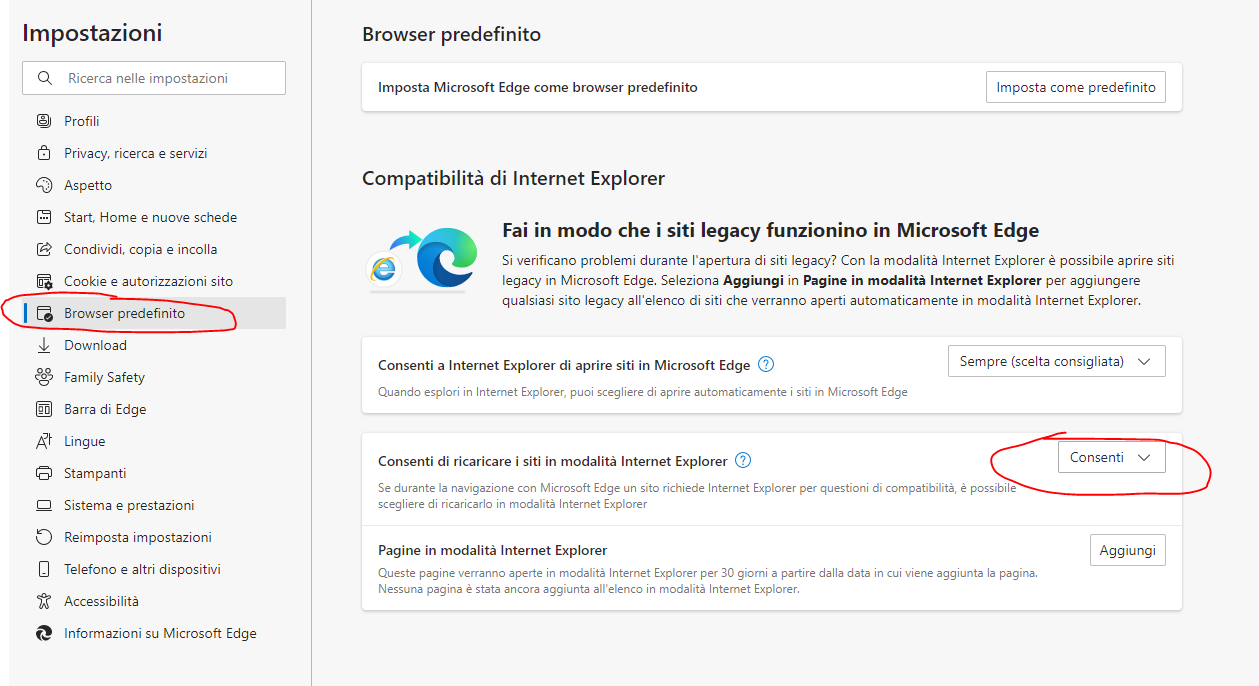Click the Stampanti printer icon
The height and width of the screenshot is (686, 1259).
(44, 473)
